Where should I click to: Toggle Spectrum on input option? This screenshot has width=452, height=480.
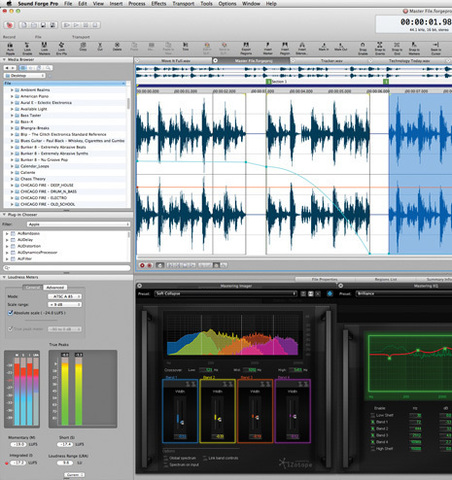166,464
